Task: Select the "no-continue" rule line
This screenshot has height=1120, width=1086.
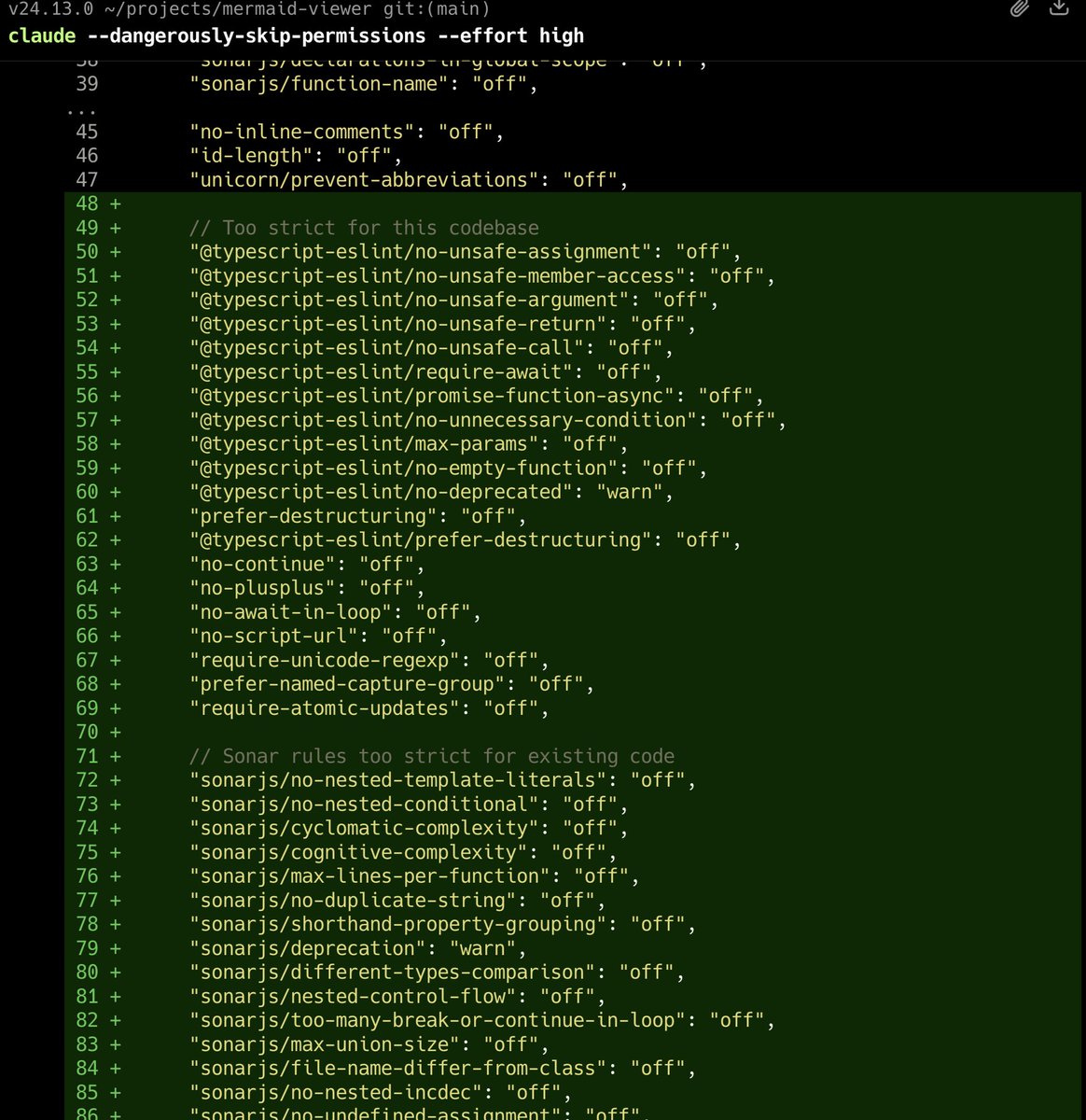Action: [x=307, y=565]
